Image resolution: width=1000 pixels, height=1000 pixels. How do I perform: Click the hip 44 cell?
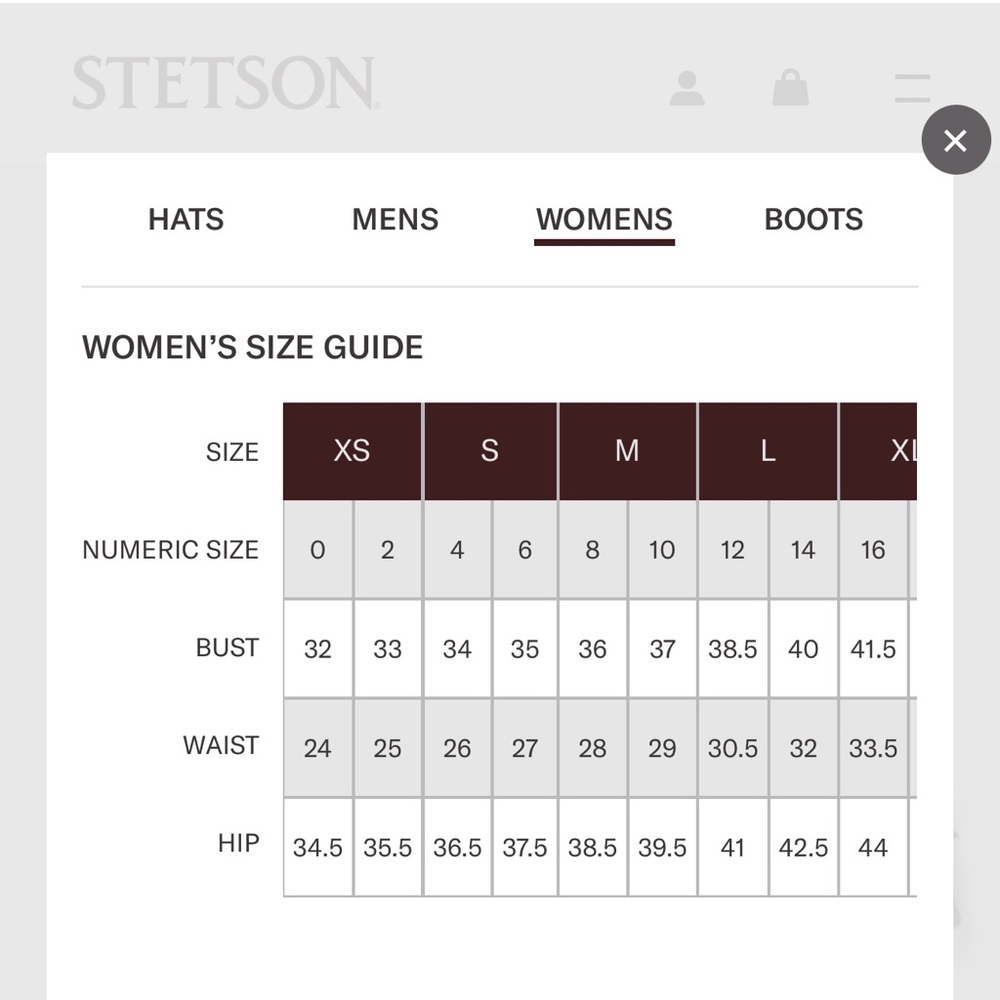coord(873,848)
